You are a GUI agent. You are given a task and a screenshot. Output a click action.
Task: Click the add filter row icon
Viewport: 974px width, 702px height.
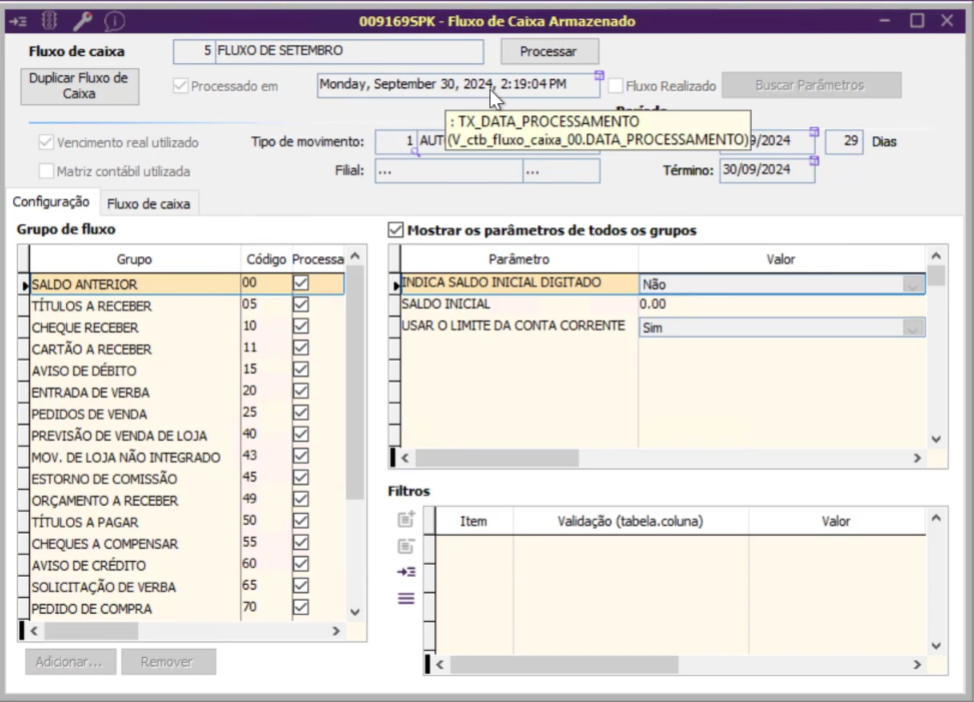pos(406,519)
